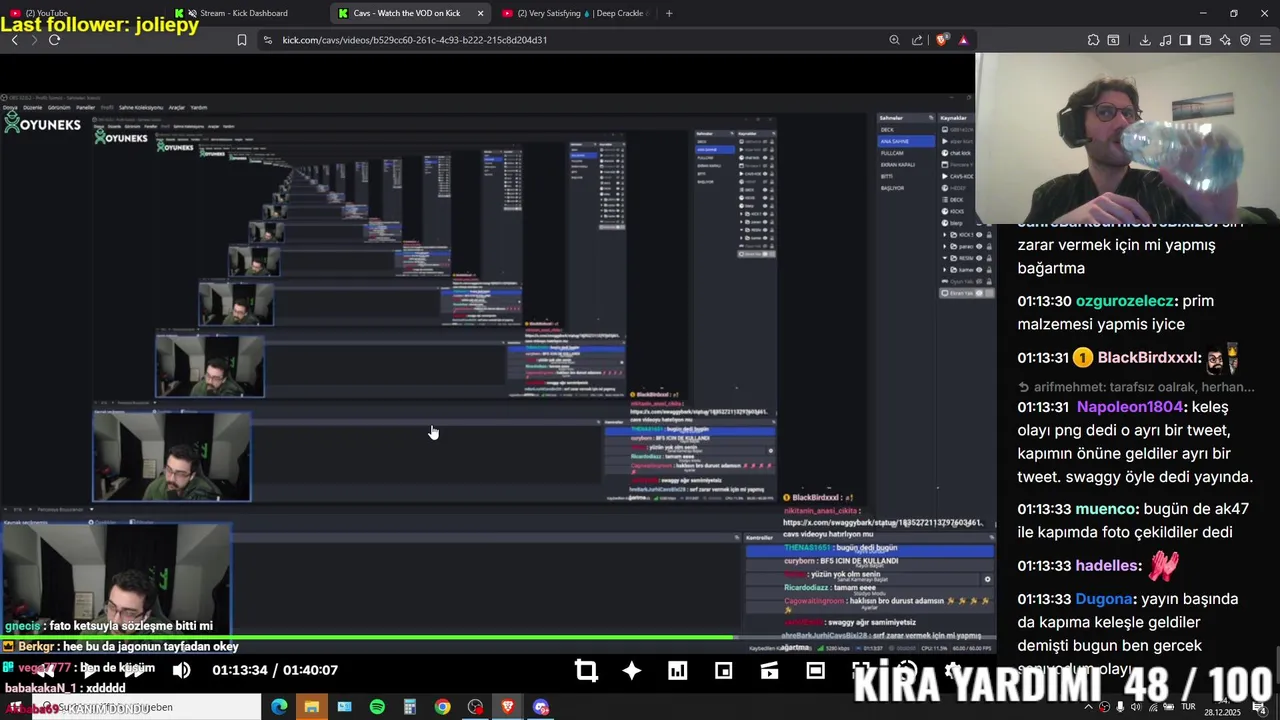Toggle the browser sidebar panel icon
The height and width of the screenshot is (720, 1280).
(1185, 40)
